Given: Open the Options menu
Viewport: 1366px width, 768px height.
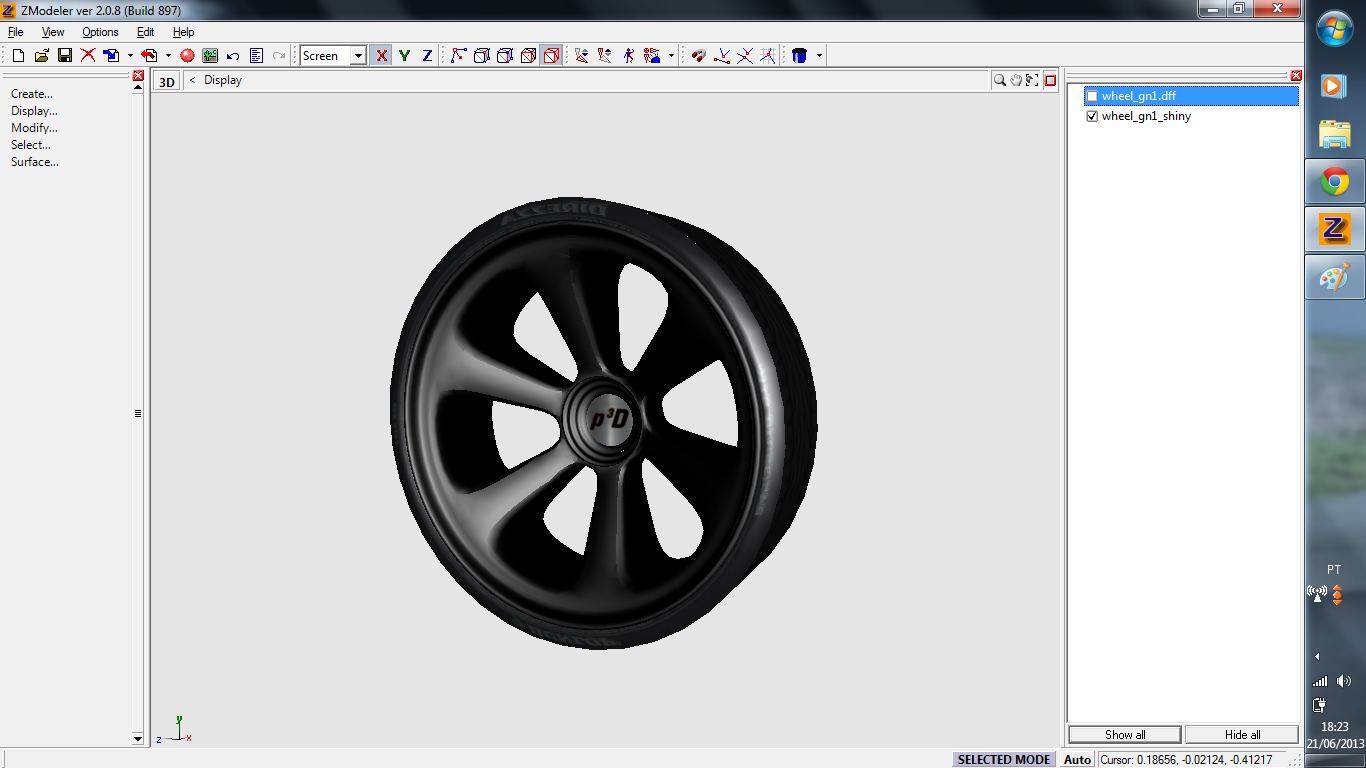Looking at the screenshot, I should pos(100,32).
